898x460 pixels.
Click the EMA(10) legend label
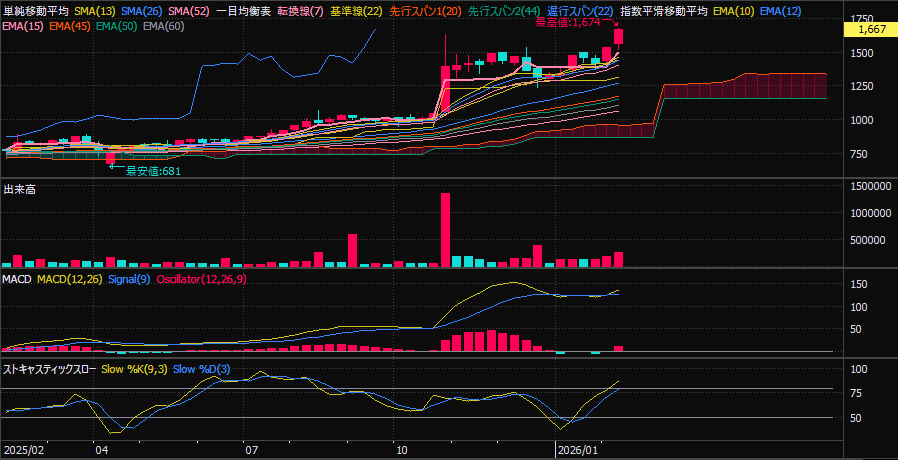coord(735,10)
